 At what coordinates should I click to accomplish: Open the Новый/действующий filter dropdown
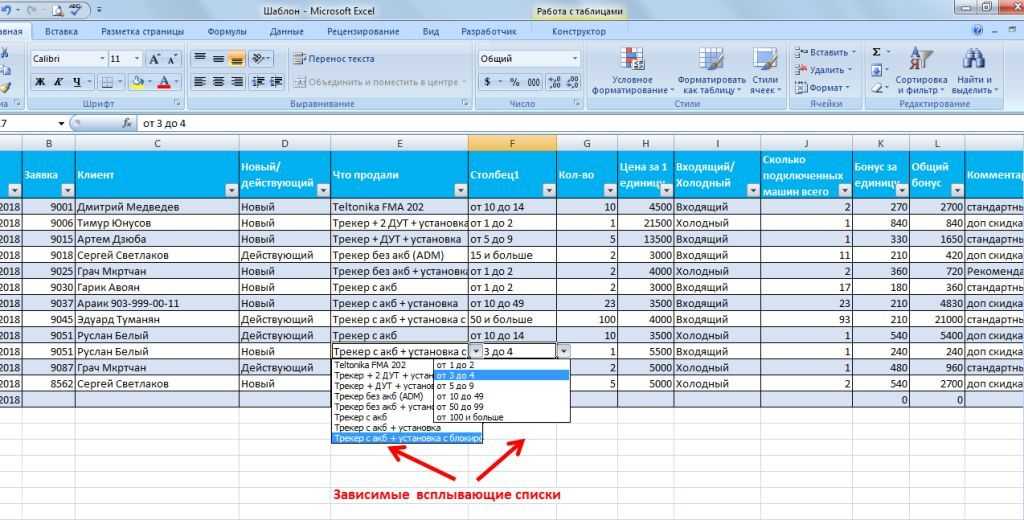[x=323, y=190]
